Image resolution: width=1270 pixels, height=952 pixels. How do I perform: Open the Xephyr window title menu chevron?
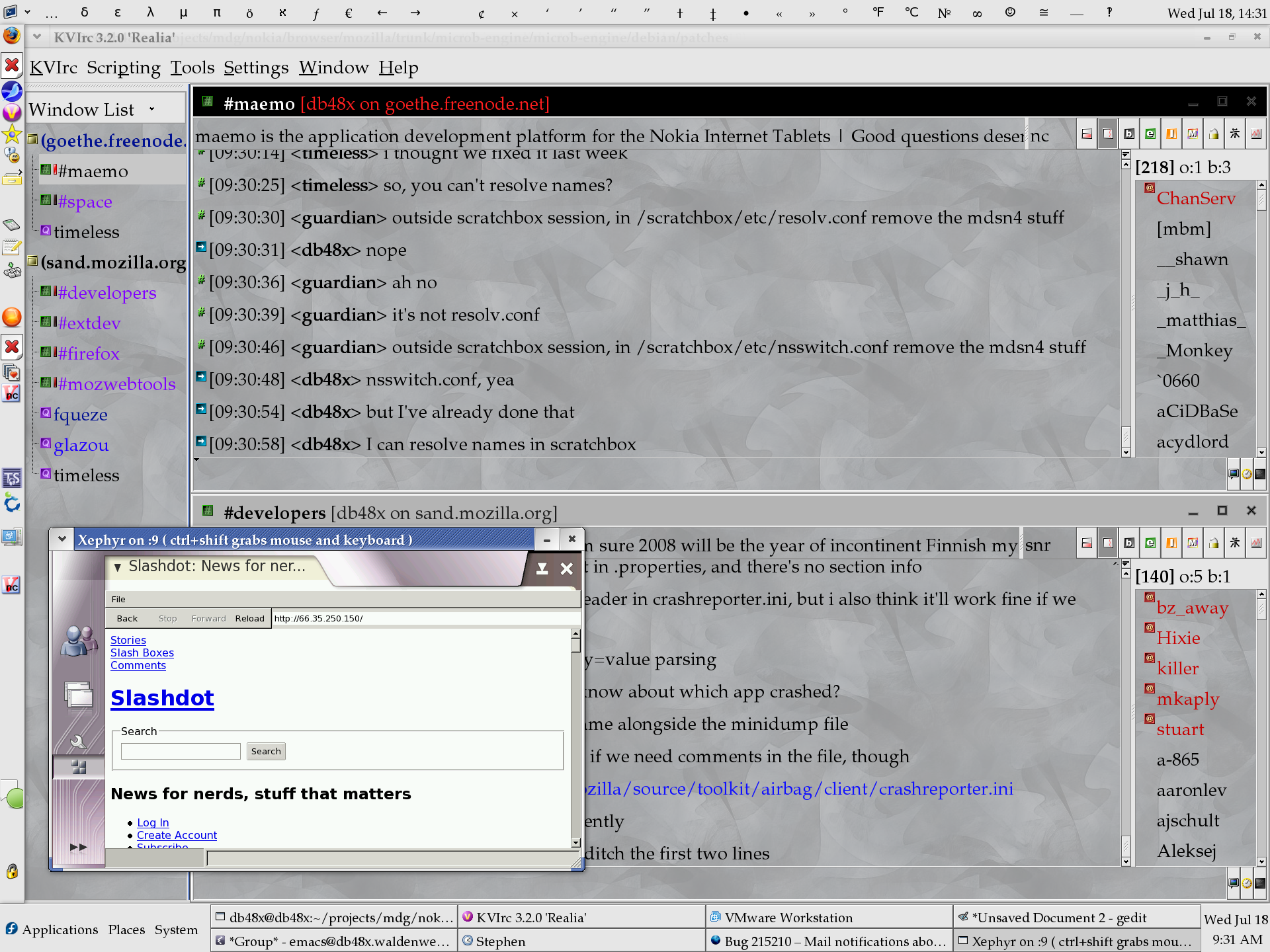click(x=62, y=539)
